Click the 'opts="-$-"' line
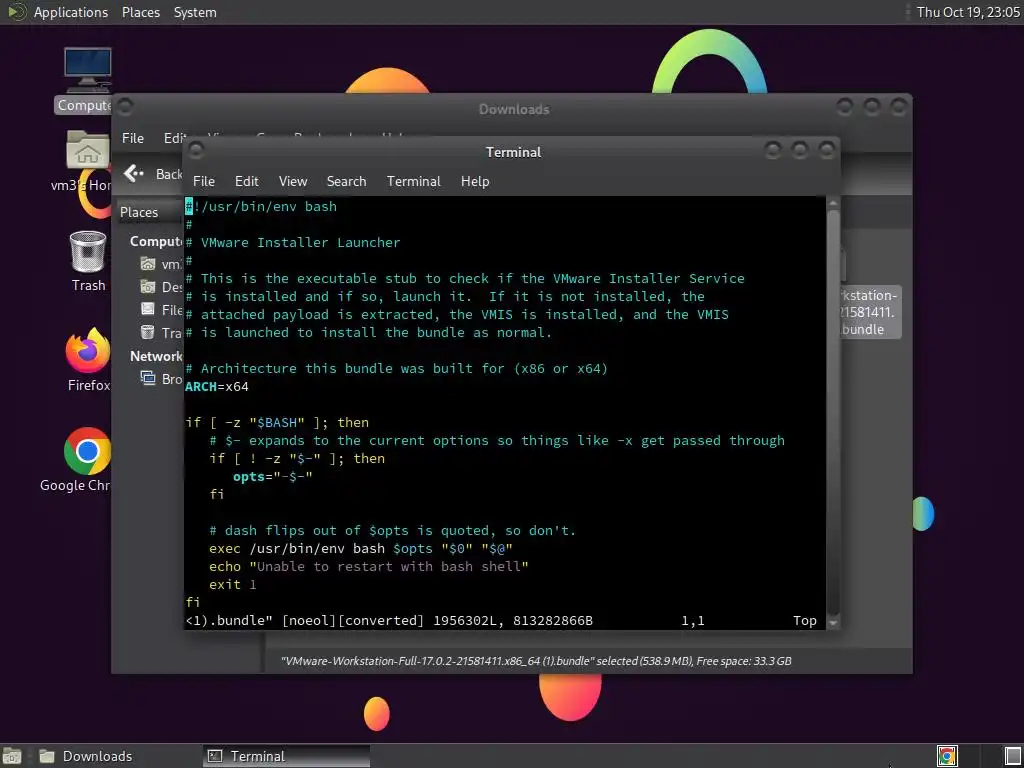The height and width of the screenshot is (768, 1024). pyautogui.click(x=273, y=477)
